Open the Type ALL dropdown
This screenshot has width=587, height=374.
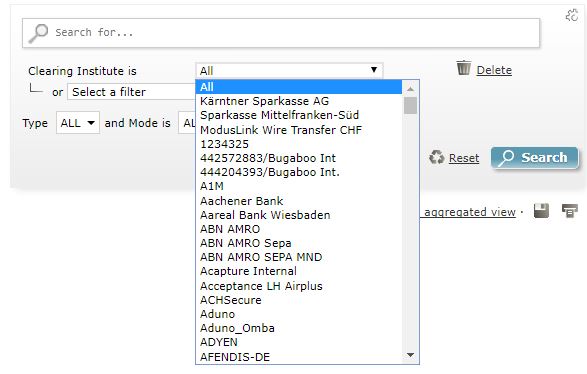pyautogui.click(x=77, y=123)
